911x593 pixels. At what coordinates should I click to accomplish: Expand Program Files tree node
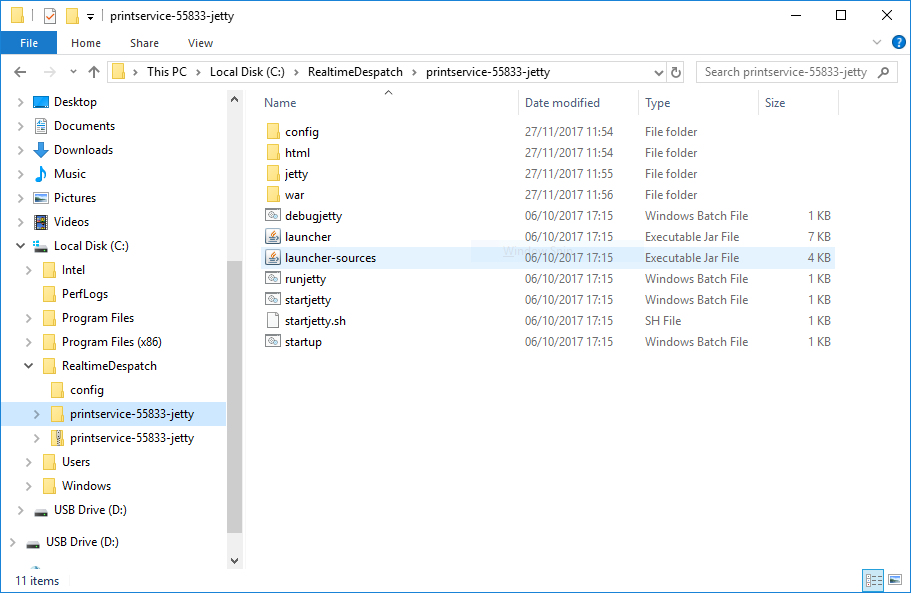coord(28,318)
